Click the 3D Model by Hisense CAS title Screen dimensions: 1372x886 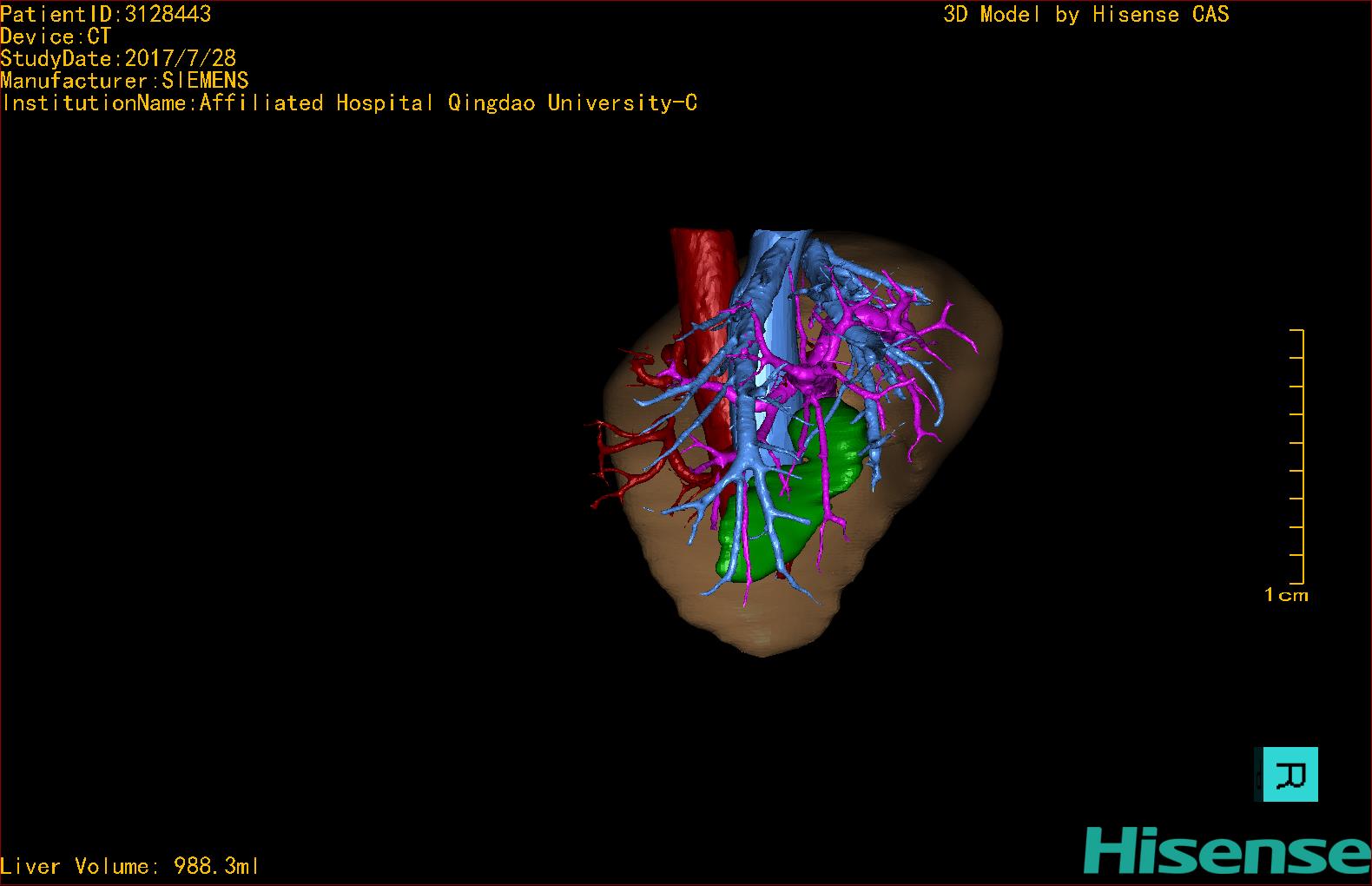point(1086,14)
